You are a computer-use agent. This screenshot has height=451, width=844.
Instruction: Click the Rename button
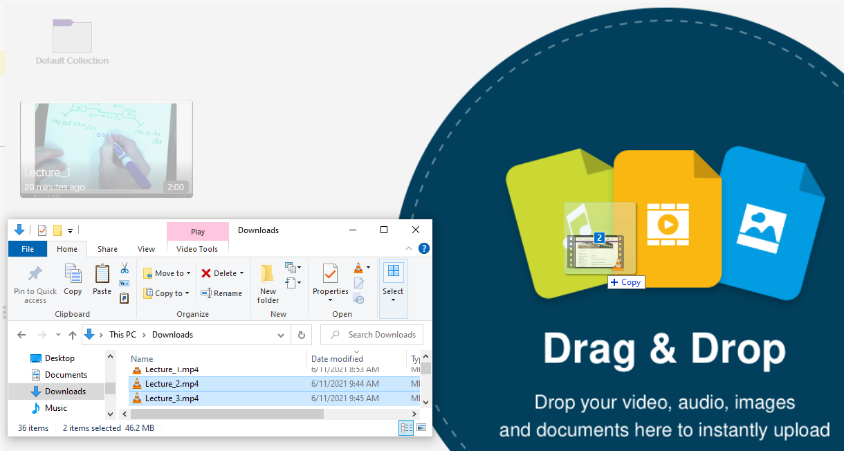pos(221,293)
